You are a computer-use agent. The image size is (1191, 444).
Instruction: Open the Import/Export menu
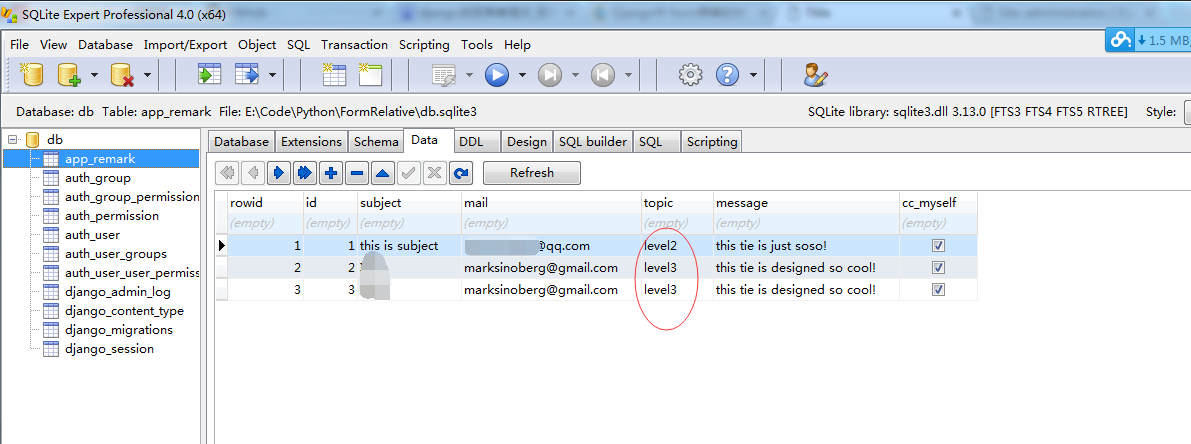coord(185,45)
